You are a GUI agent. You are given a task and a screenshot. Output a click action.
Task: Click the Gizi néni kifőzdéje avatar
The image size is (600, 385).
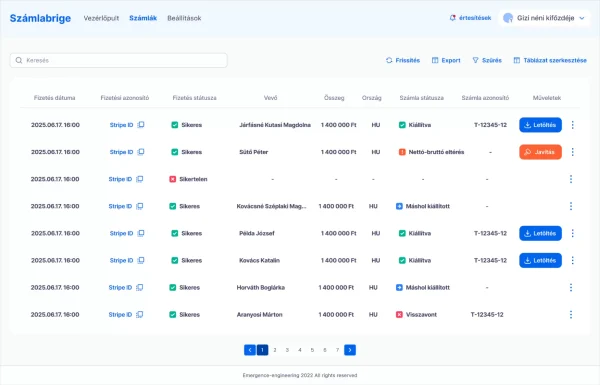(x=508, y=18)
